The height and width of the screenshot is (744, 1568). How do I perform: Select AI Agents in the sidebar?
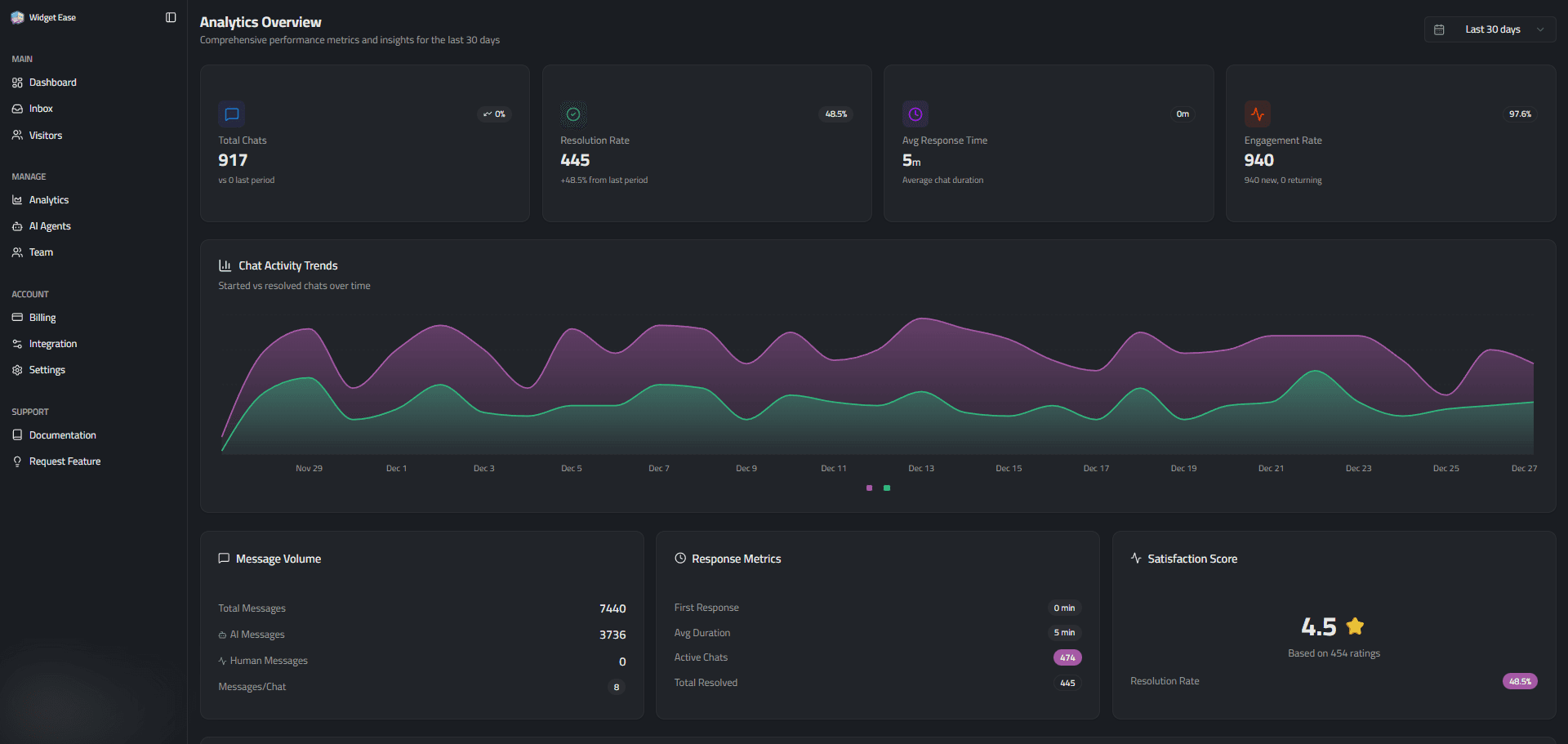(50, 226)
